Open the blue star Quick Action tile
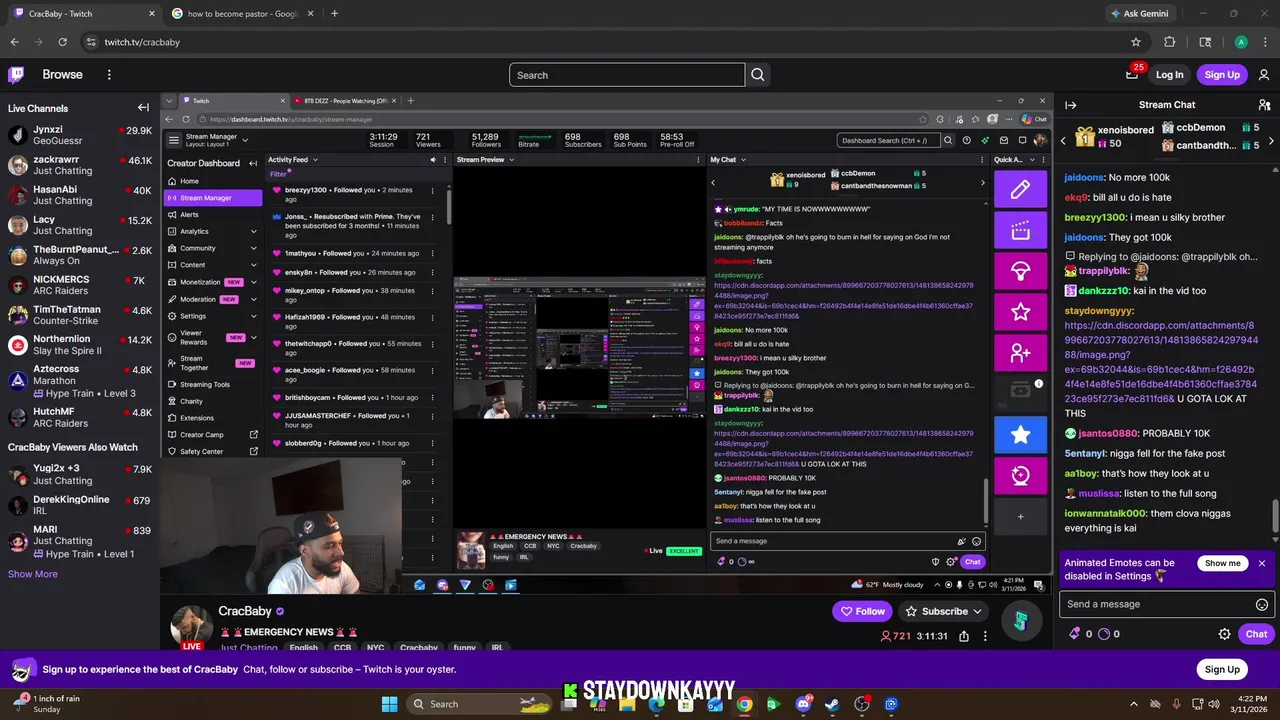Image resolution: width=1280 pixels, height=720 pixels. click(1020, 435)
